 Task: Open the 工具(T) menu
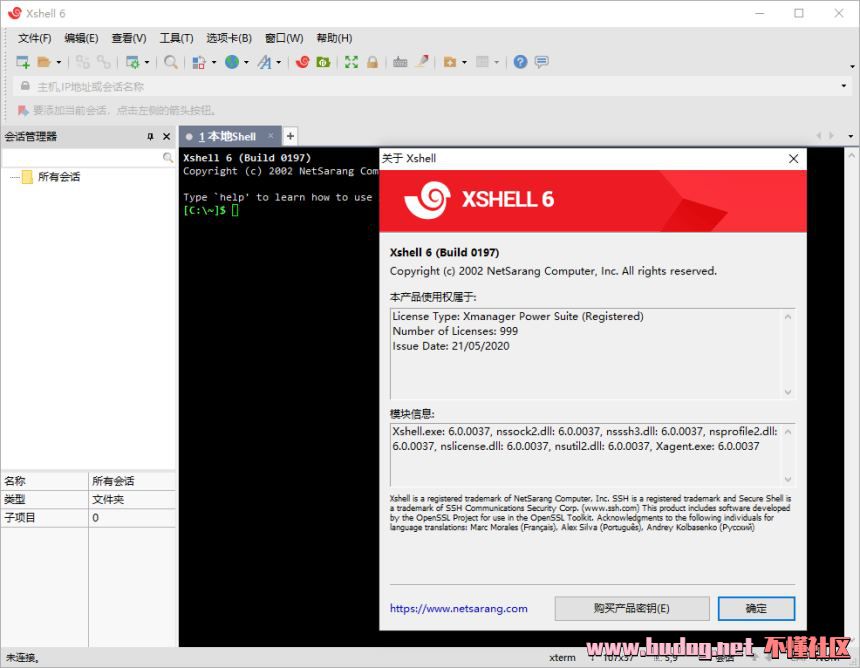[176, 38]
